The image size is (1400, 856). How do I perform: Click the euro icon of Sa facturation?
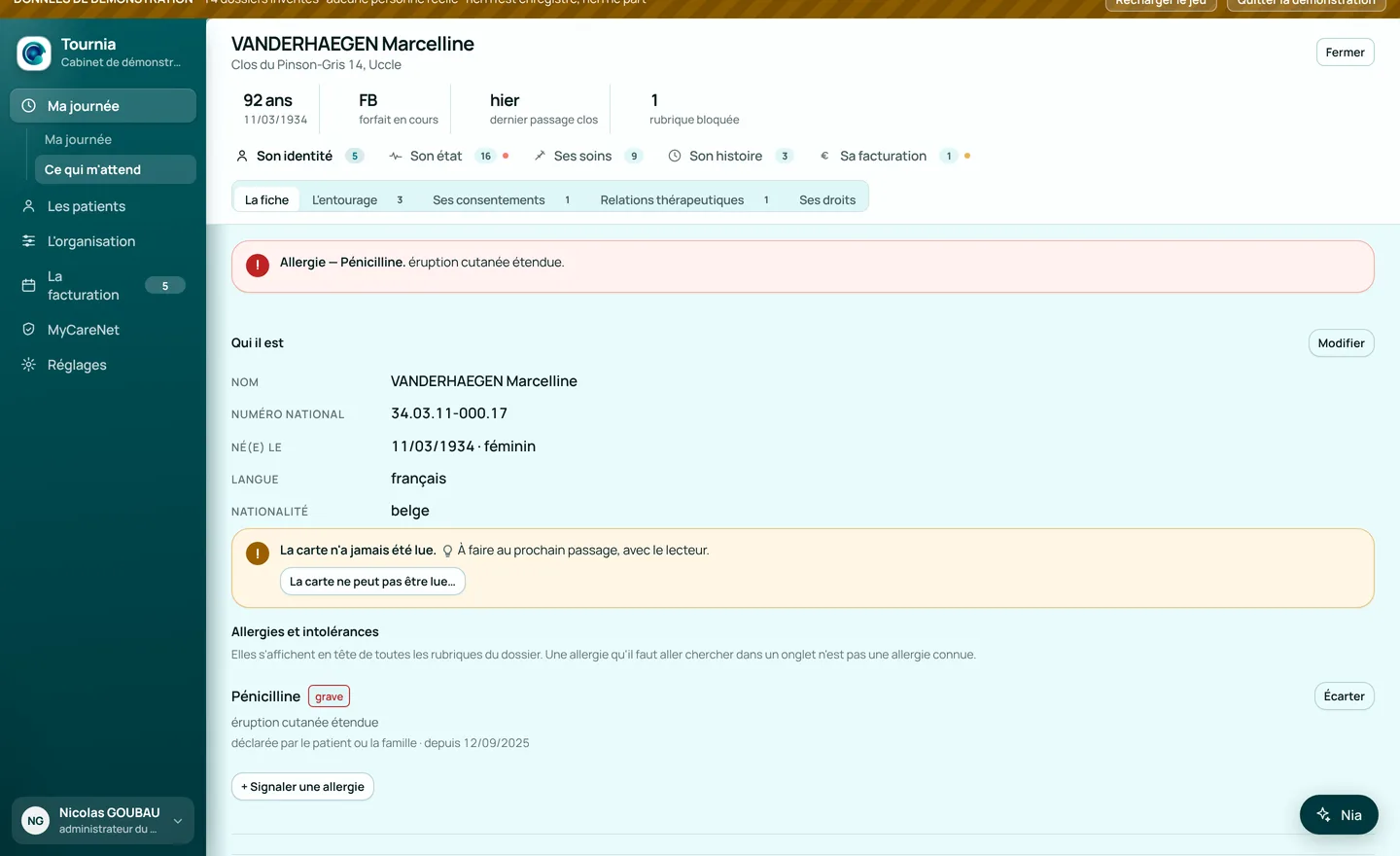pos(825,156)
